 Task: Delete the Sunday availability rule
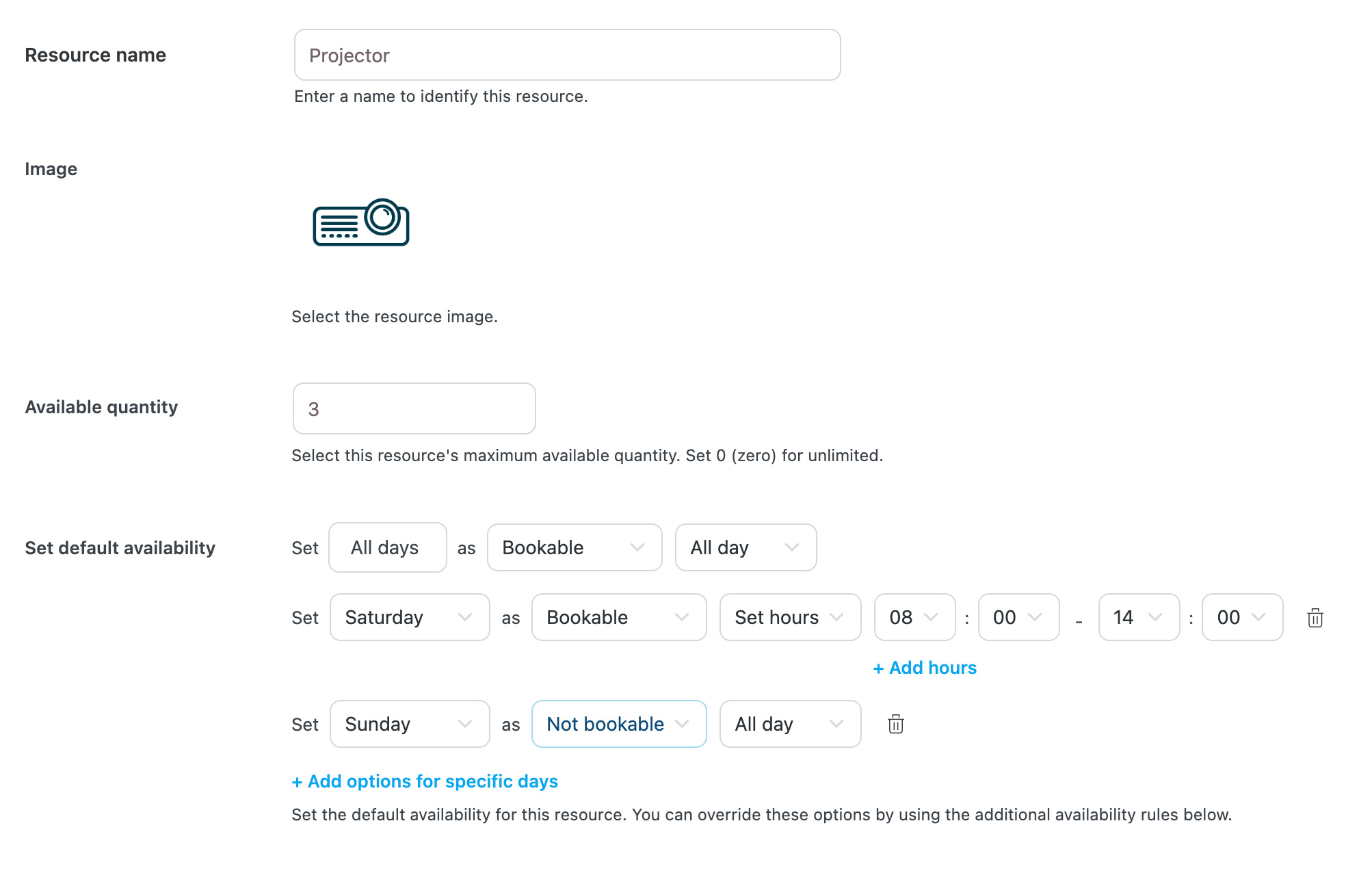pos(895,724)
